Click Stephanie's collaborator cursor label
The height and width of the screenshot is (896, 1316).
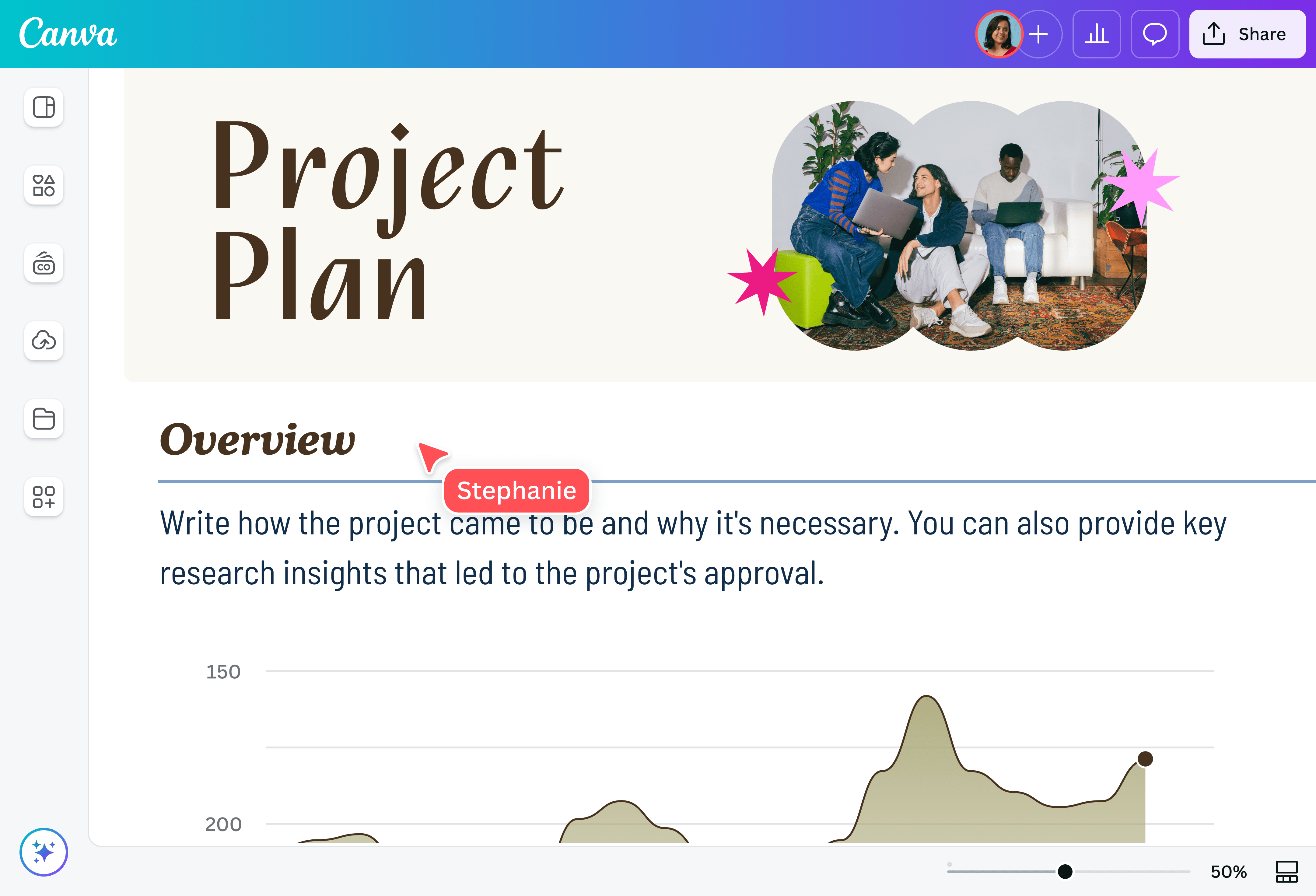coord(516,491)
